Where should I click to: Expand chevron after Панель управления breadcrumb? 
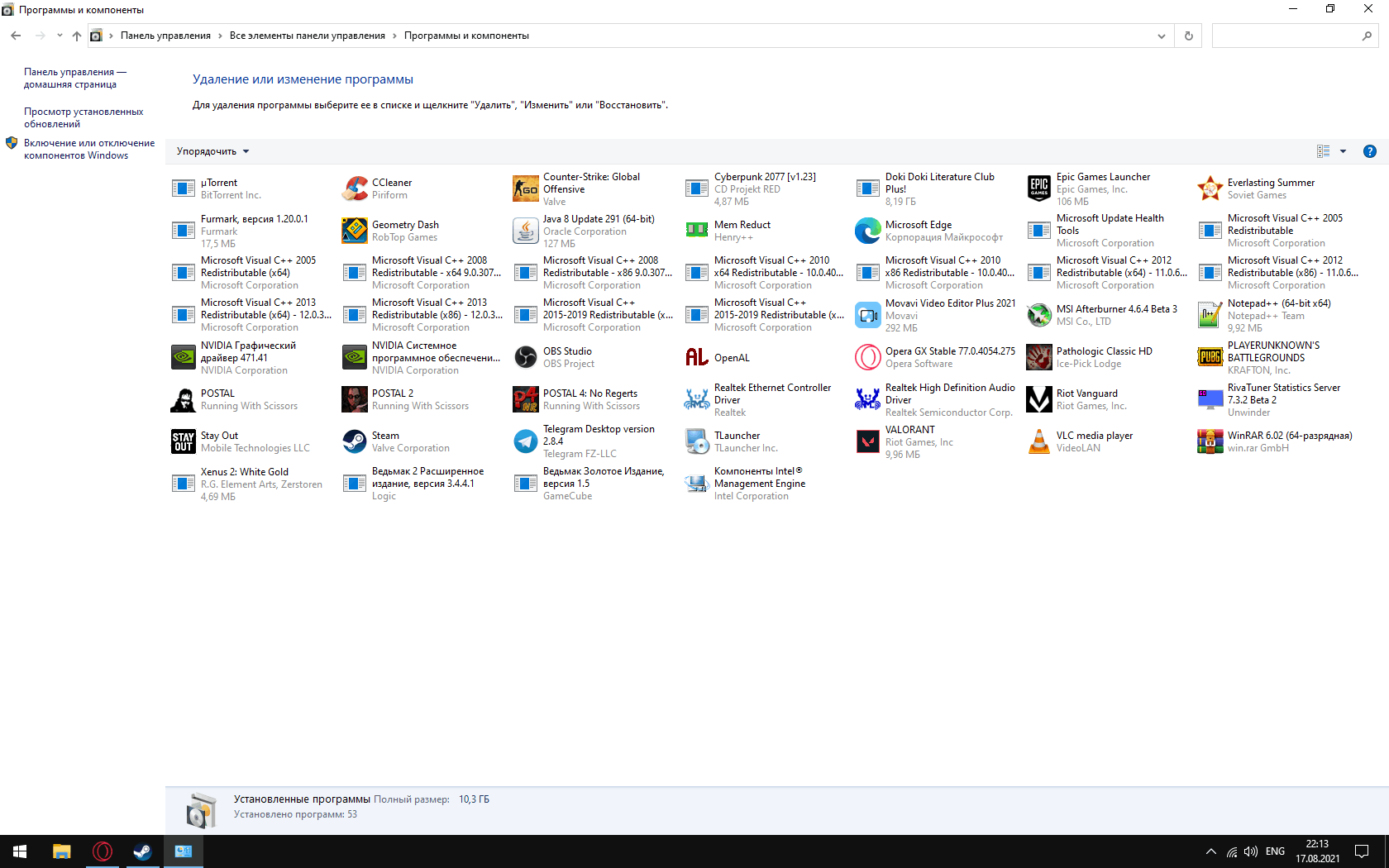220,36
